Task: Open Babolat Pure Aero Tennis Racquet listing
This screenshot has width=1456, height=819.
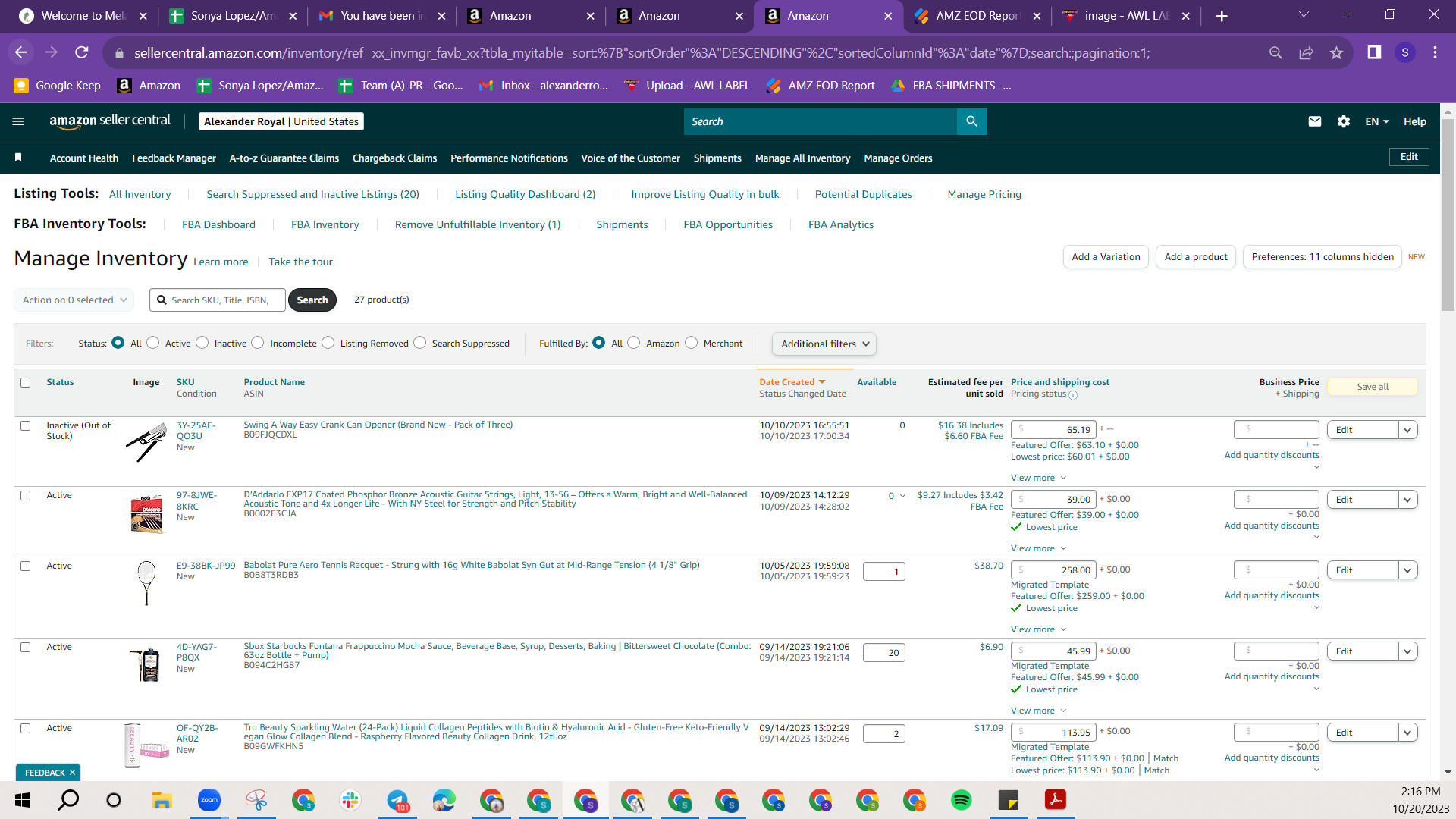Action: pos(472,565)
